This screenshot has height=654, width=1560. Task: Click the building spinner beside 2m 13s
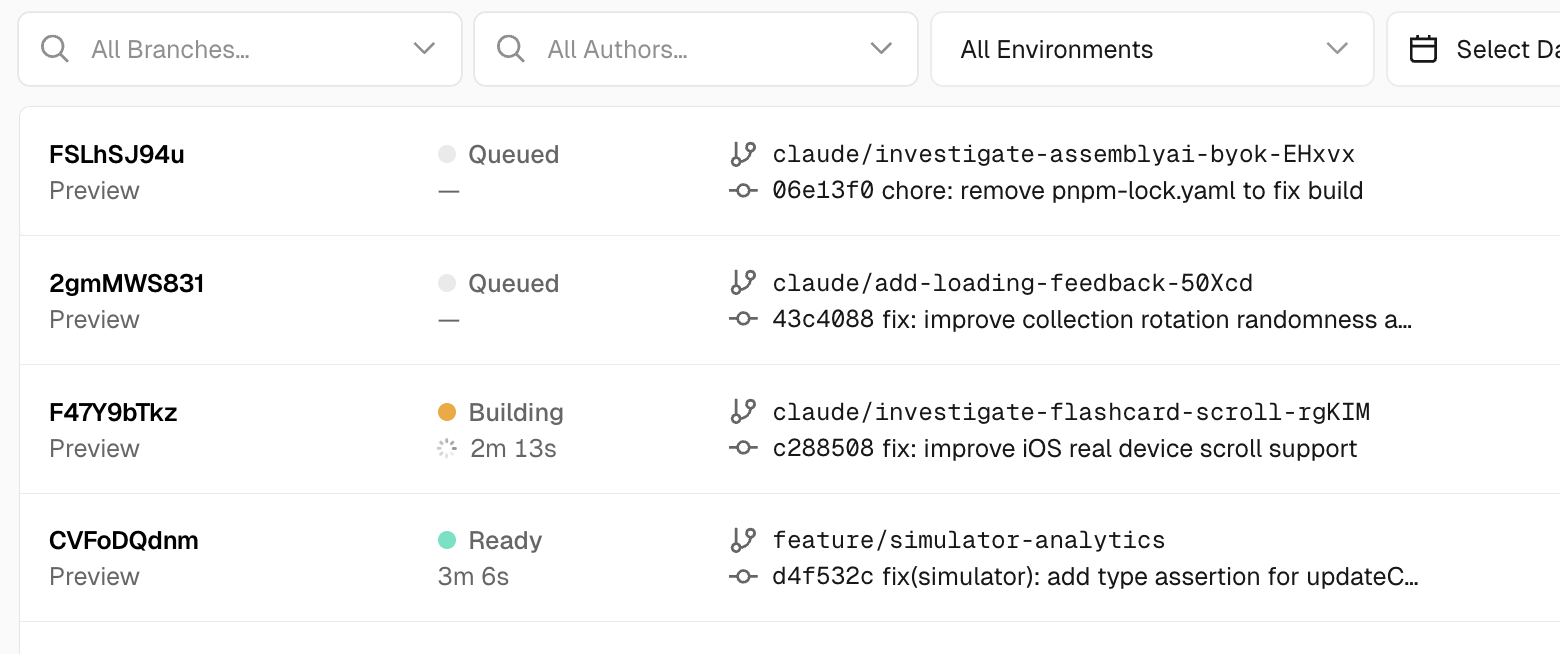447,449
